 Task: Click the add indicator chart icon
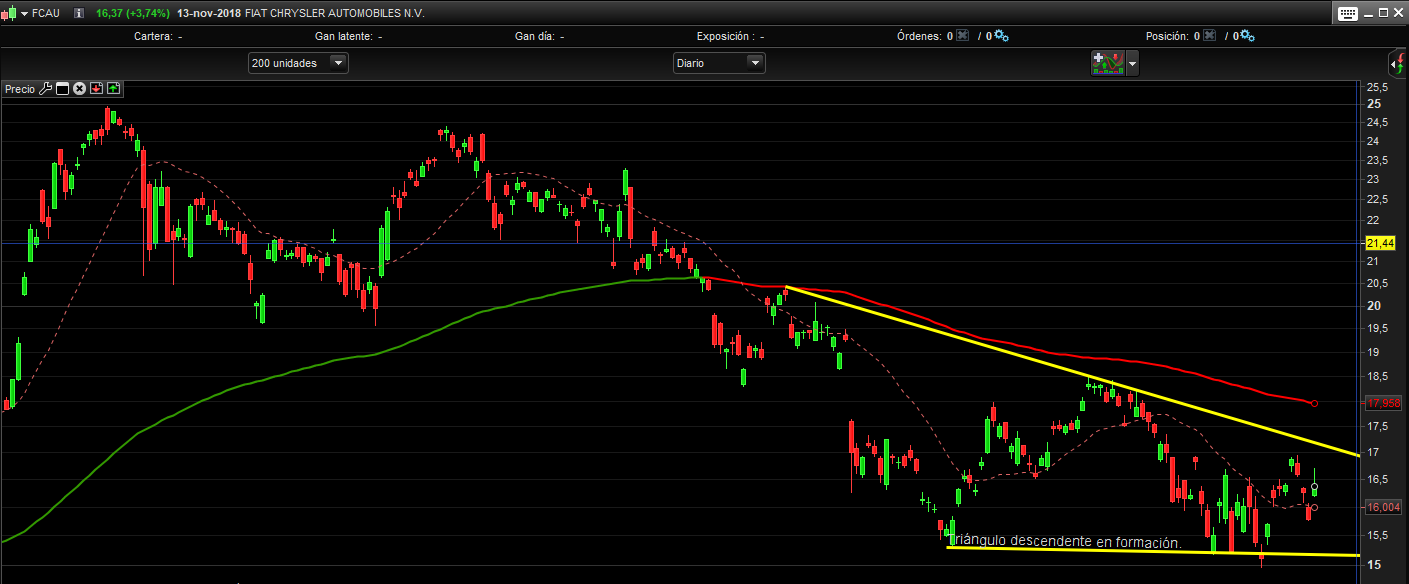coord(1107,63)
